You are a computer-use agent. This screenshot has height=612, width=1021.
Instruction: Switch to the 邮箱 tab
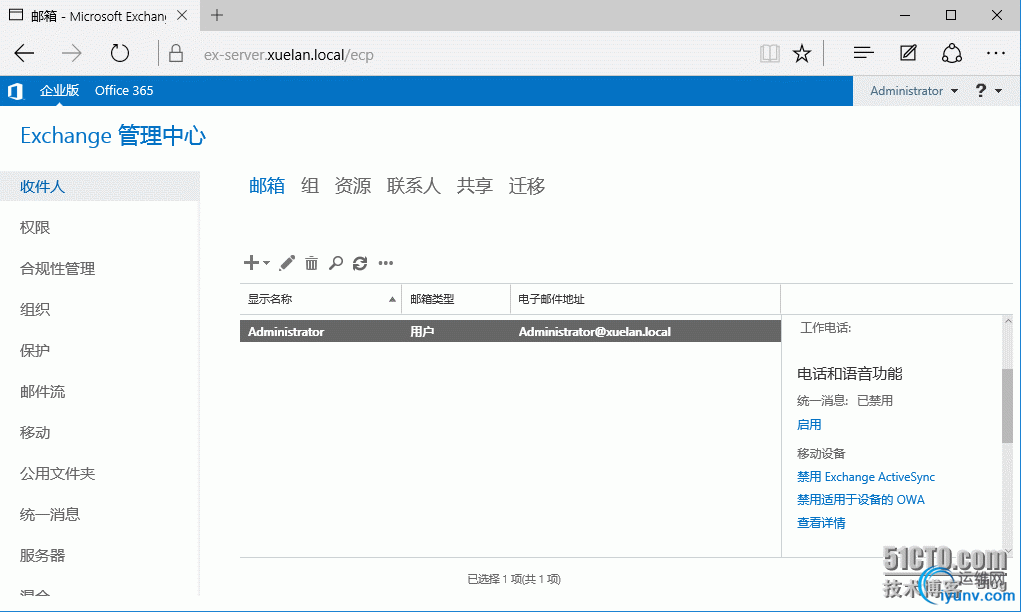point(267,186)
